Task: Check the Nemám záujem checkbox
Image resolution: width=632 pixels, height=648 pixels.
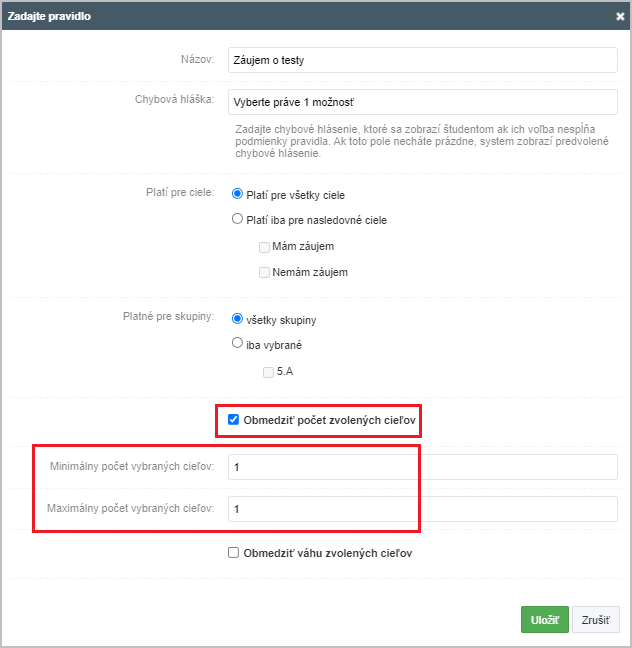Action: 264,273
